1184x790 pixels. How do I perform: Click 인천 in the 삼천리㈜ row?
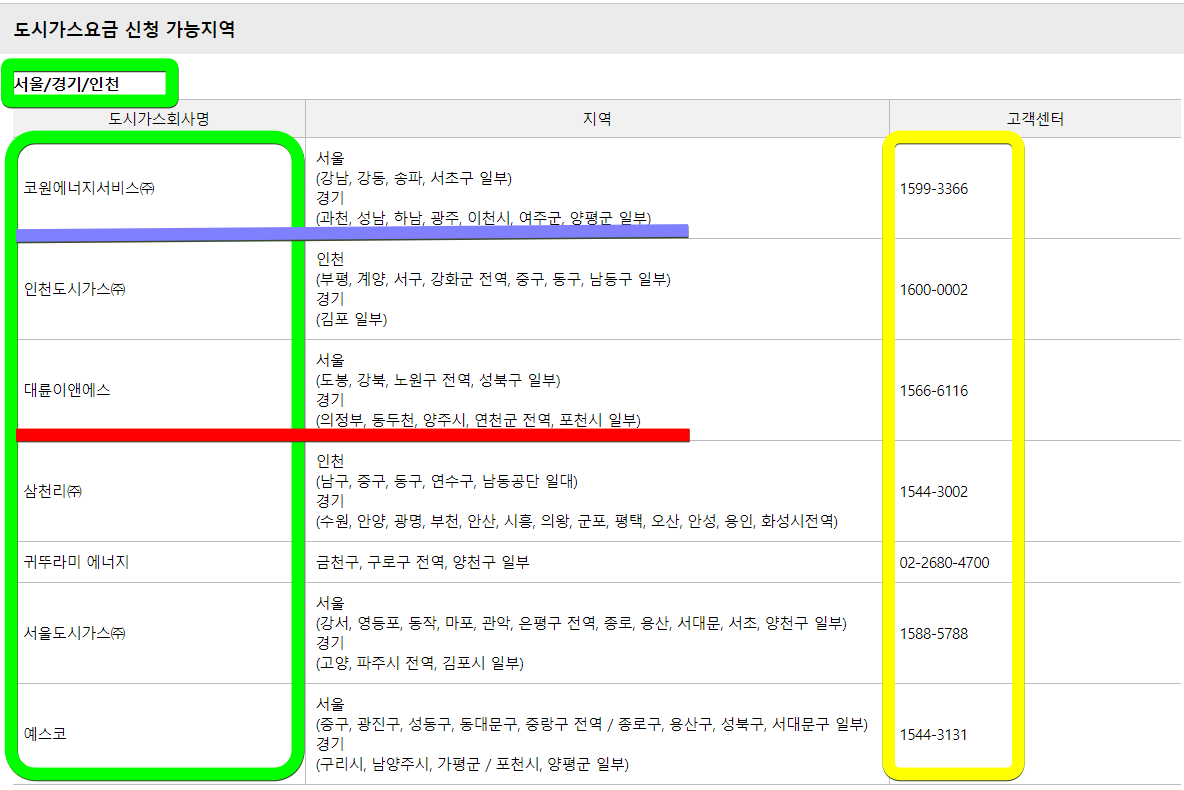[x=330, y=461]
